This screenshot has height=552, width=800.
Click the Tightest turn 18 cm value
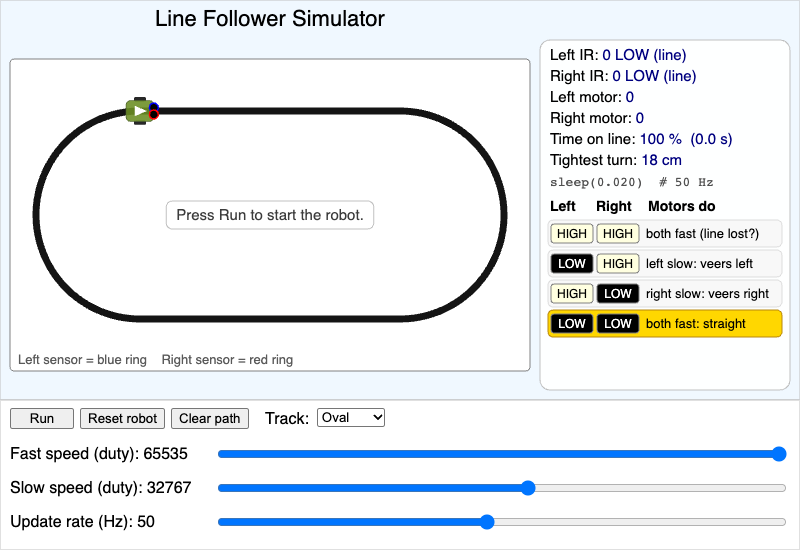[x=662, y=160]
